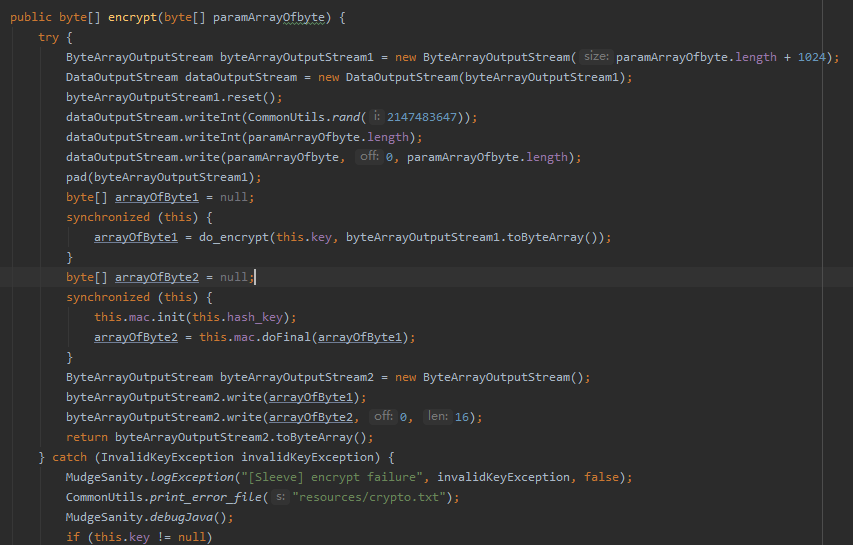Click the 'hash_key' field

click(255, 318)
